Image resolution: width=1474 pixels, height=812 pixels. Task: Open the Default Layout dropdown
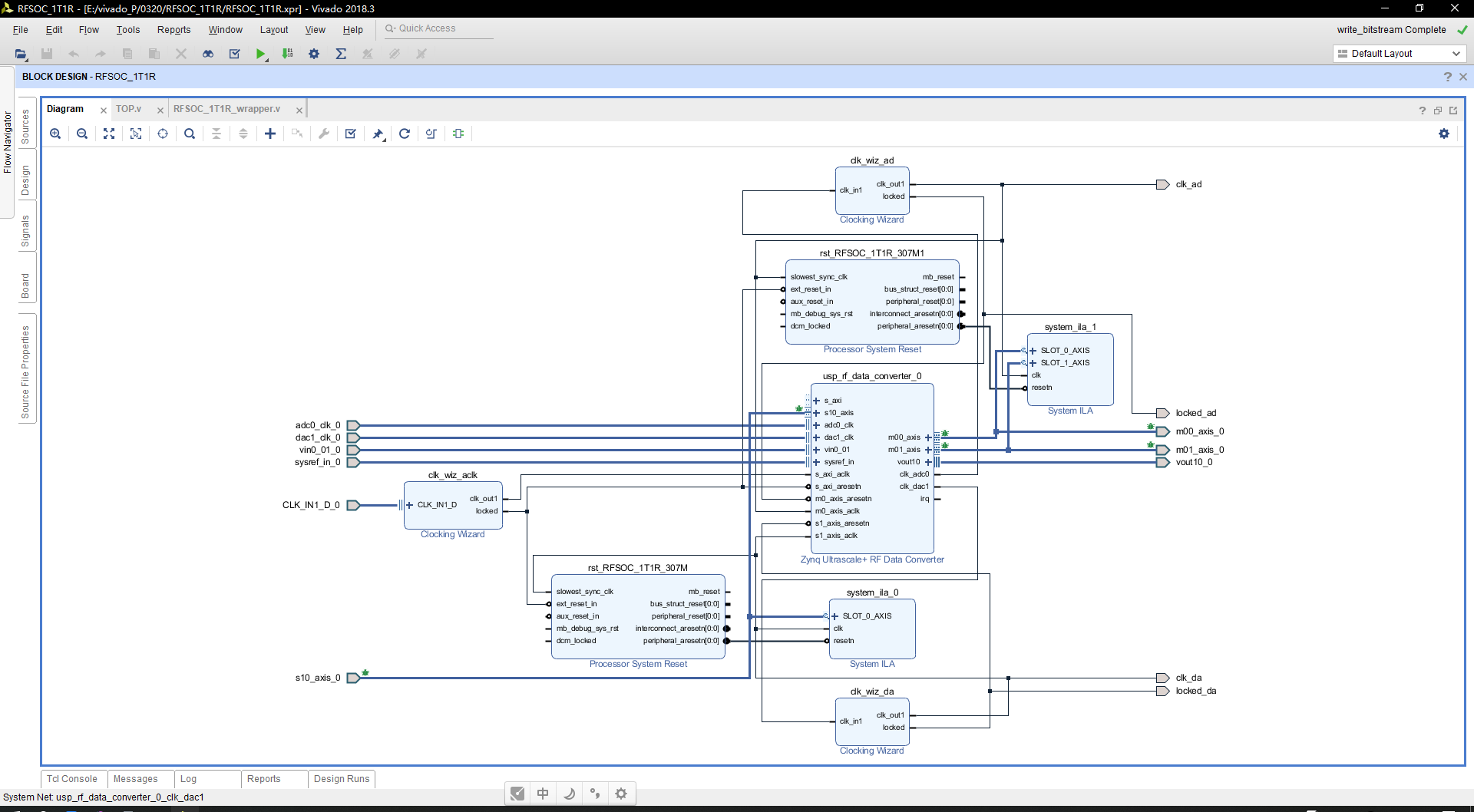(1456, 54)
